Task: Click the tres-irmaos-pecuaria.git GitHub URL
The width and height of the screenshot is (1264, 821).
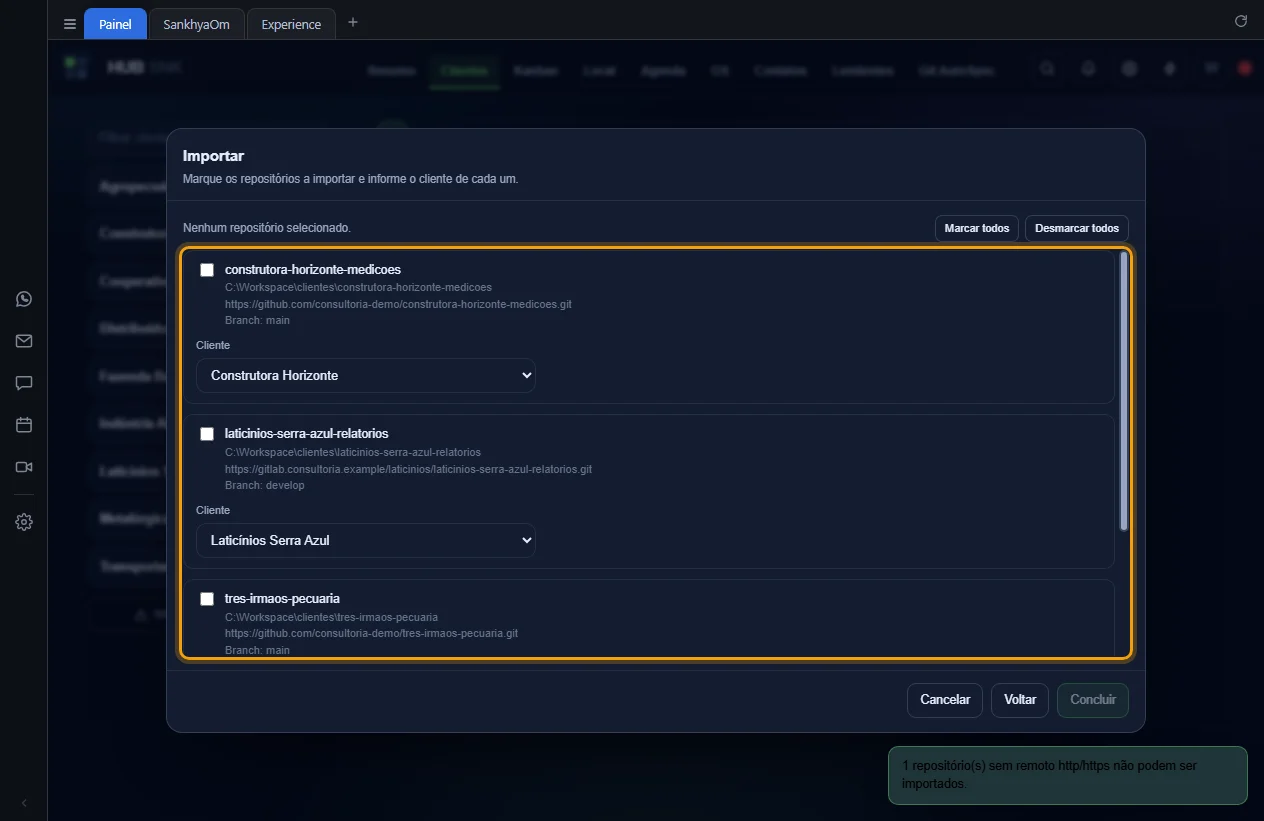Action: click(x=371, y=634)
